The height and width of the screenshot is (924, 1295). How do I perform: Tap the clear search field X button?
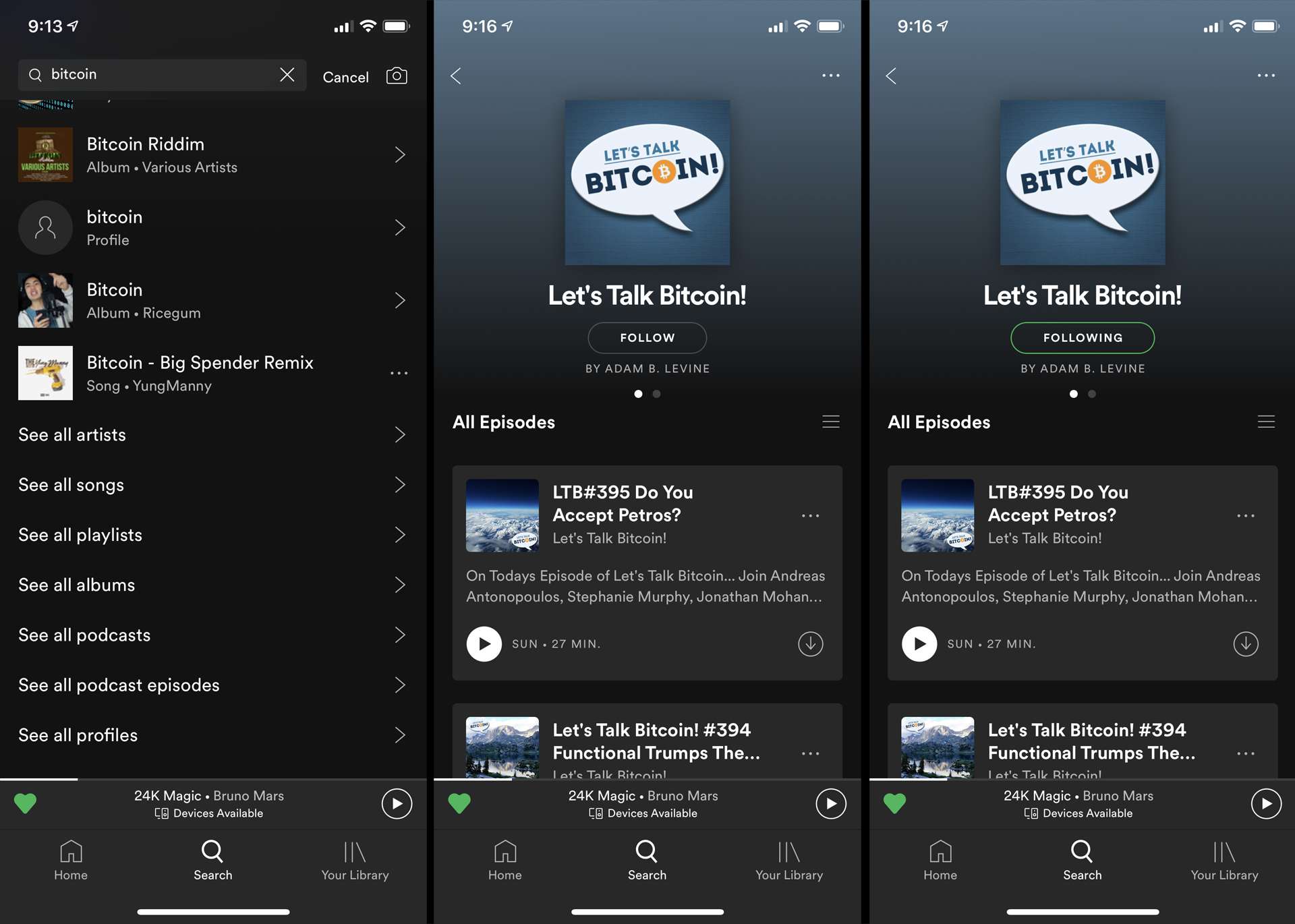[287, 74]
